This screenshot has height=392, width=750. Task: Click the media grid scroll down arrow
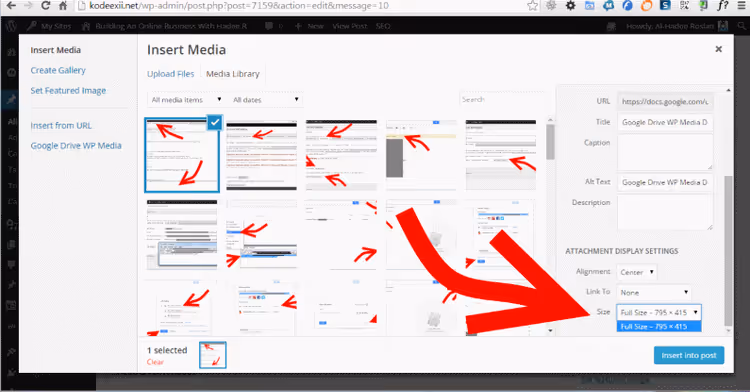click(x=550, y=330)
